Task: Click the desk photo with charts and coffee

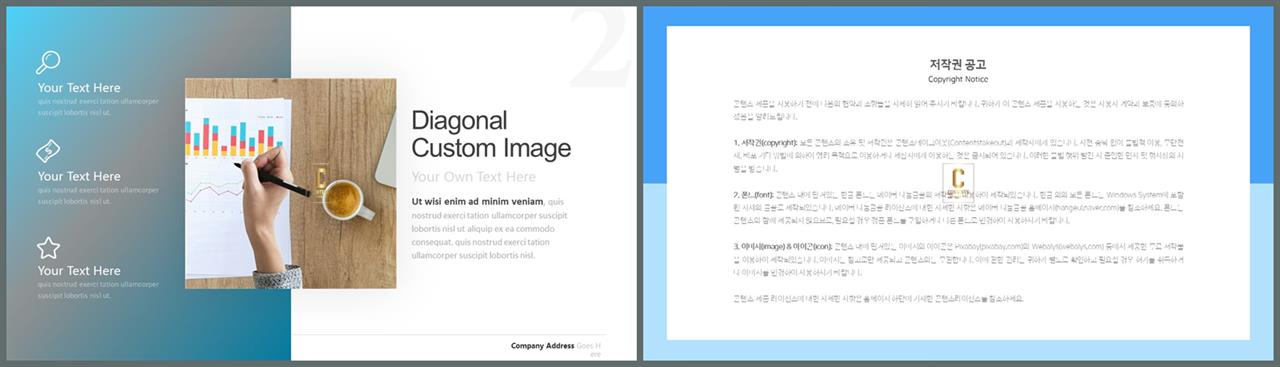Action: 290,183
